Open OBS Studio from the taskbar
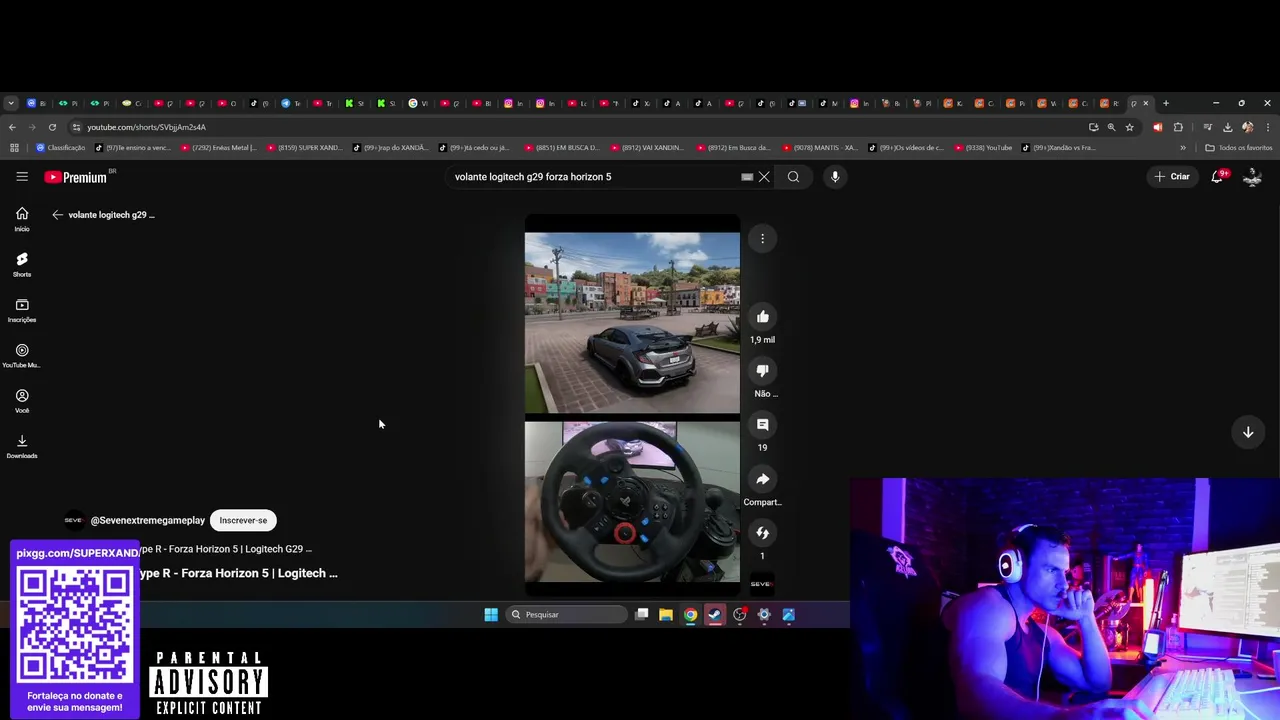This screenshot has width=1280, height=720. (x=740, y=615)
